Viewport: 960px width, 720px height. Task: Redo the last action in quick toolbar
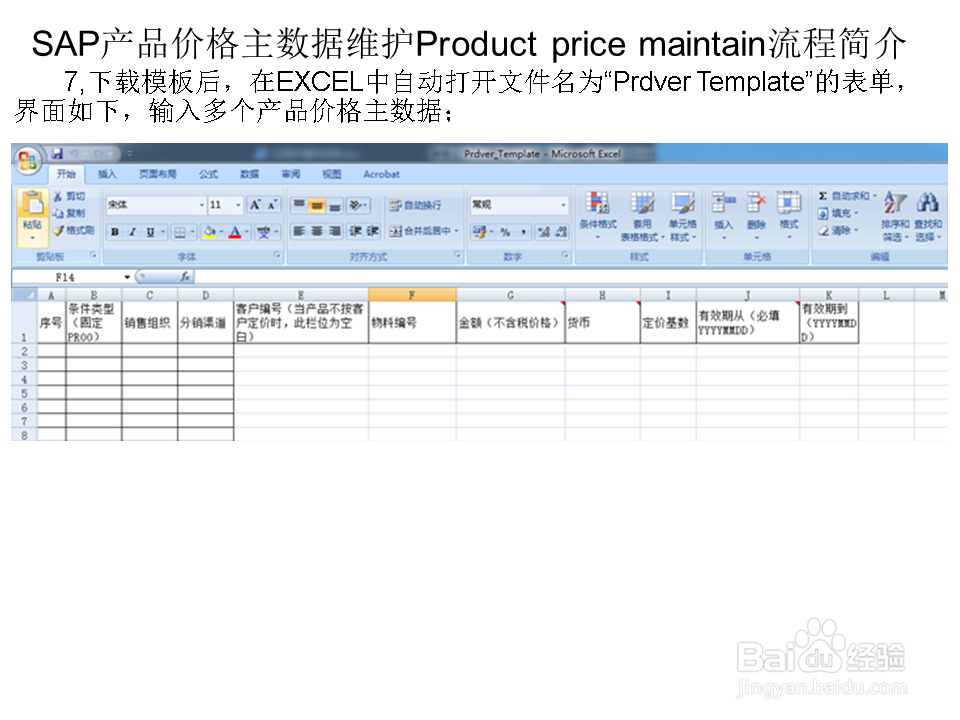click(100, 154)
